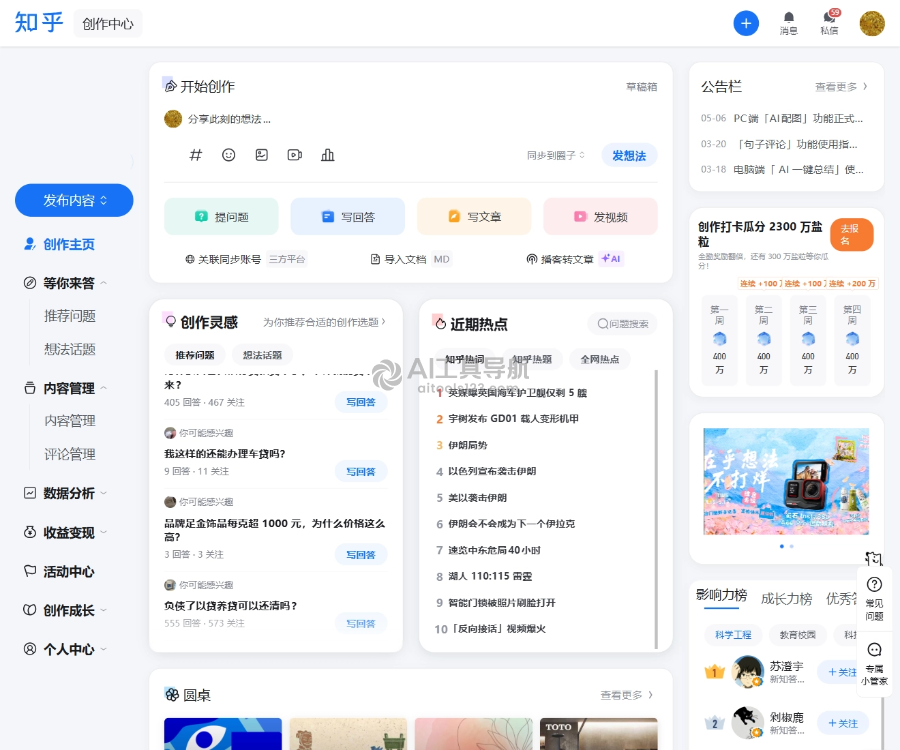Screen dimensions: 900x750
Task: Open the user avatar in header
Action: 872,24
